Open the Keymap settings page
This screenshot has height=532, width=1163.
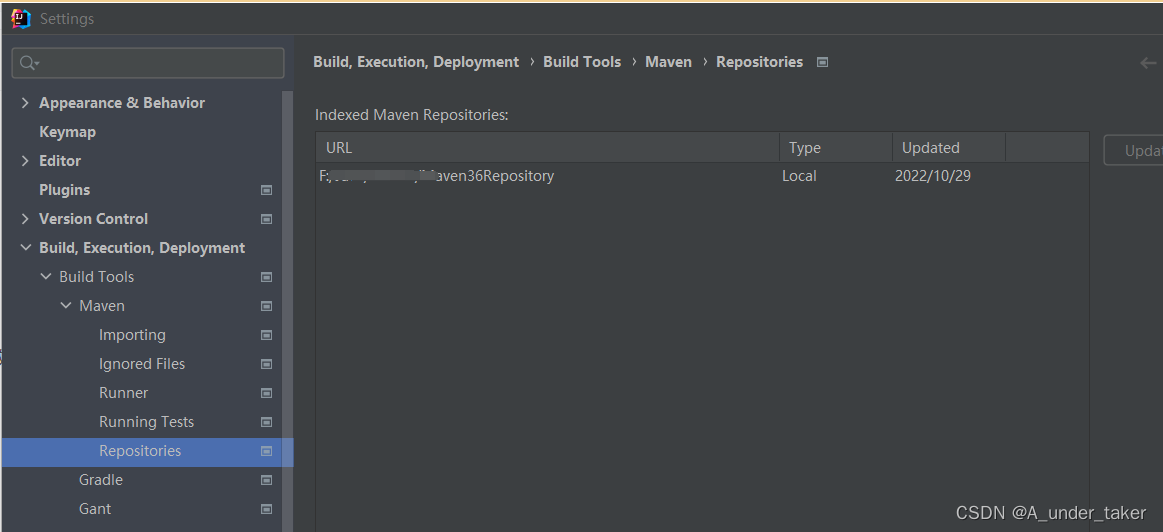click(x=67, y=132)
